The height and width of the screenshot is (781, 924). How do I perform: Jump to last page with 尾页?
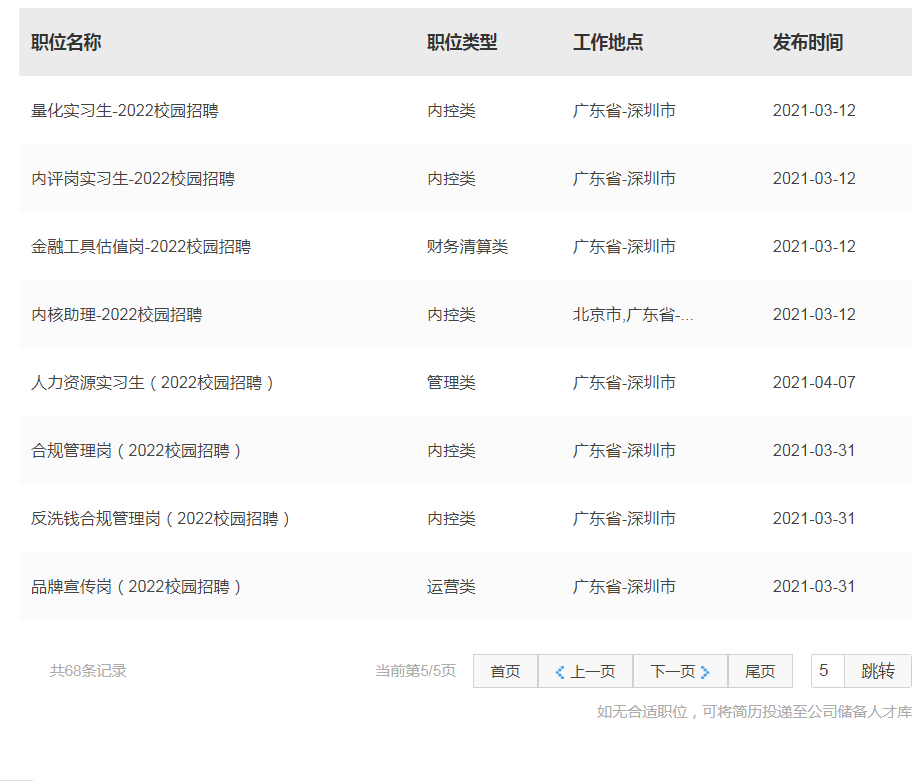(760, 671)
